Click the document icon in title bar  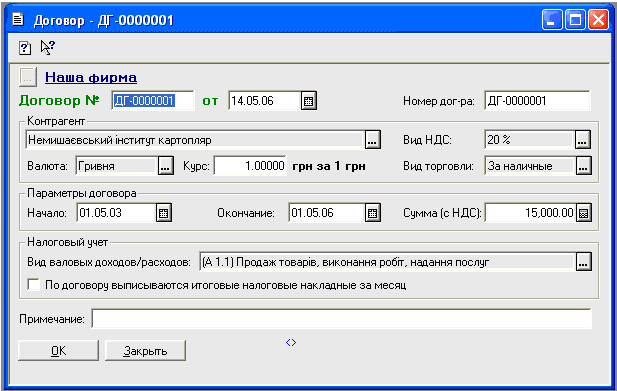point(18,20)
